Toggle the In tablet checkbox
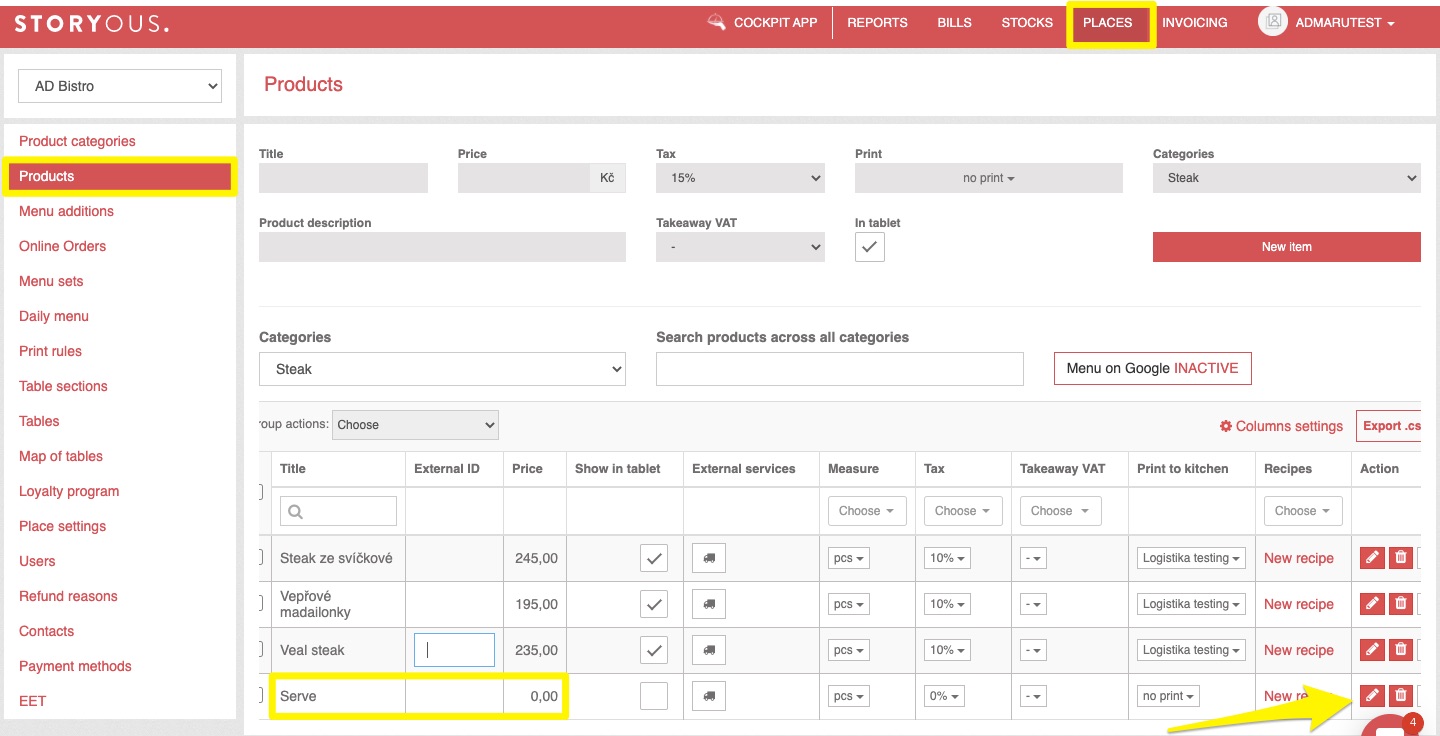The width and height of the screenshot is (1440, 736). 870,247
